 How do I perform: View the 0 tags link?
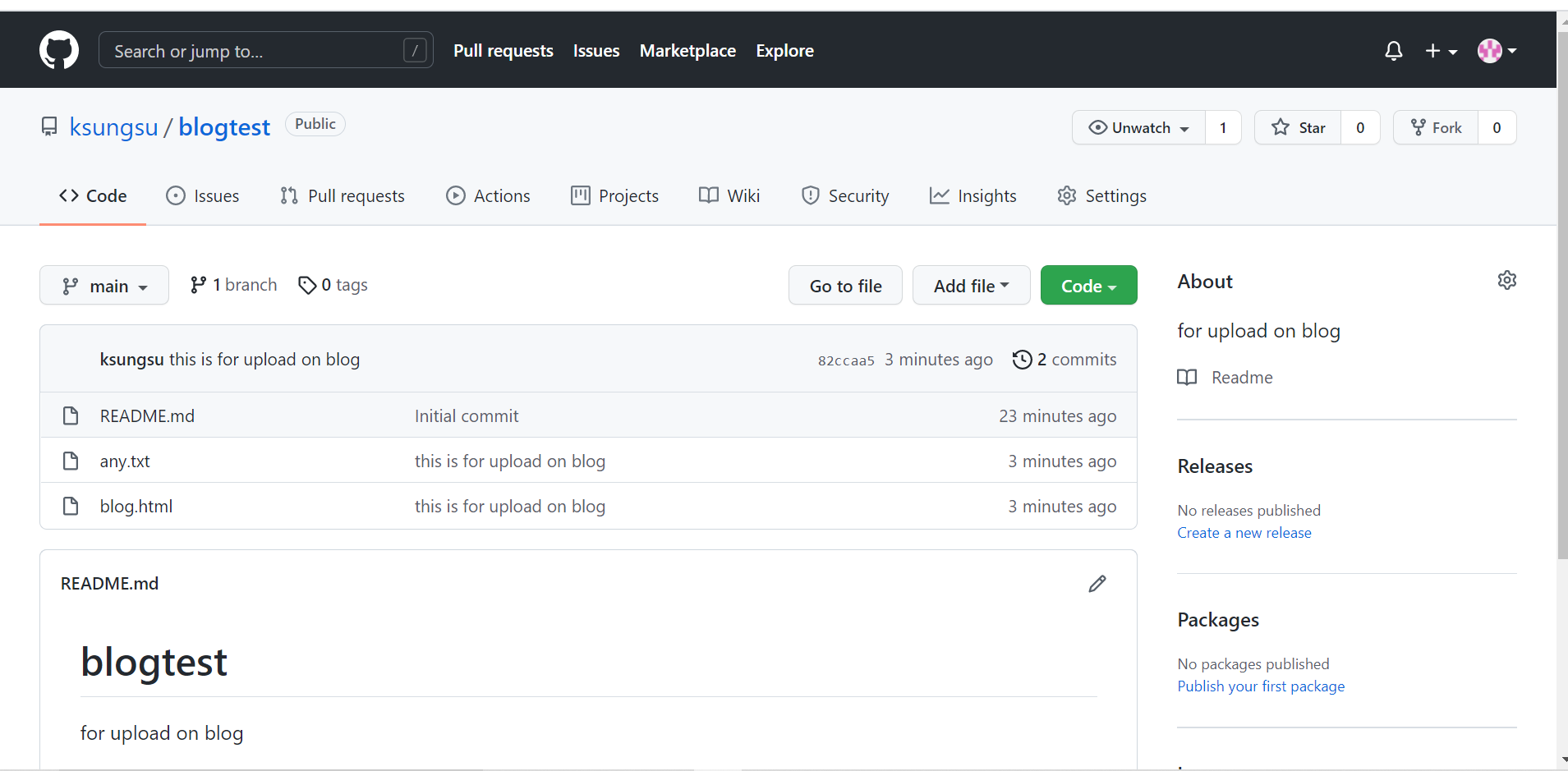(x=333, y=285)
